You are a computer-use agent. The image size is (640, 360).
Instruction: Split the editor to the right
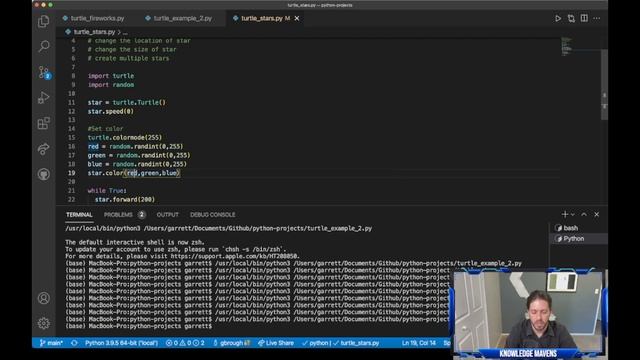click(584, 18)
